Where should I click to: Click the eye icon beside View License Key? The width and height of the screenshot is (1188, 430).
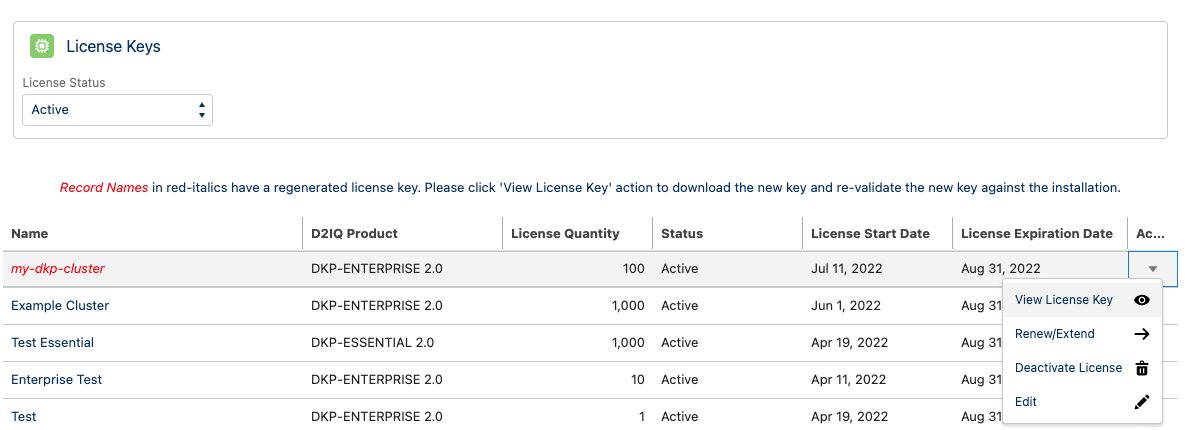click(x=1142, y=300)
